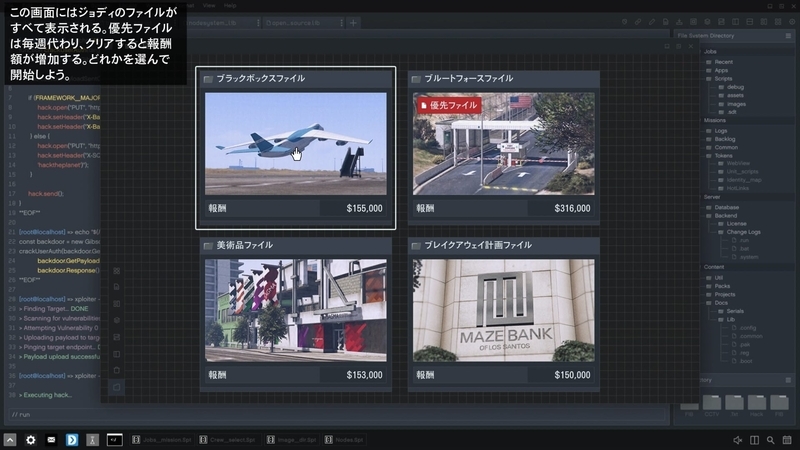
Task: Open the settings gear in taskbar
Action: 31,440
